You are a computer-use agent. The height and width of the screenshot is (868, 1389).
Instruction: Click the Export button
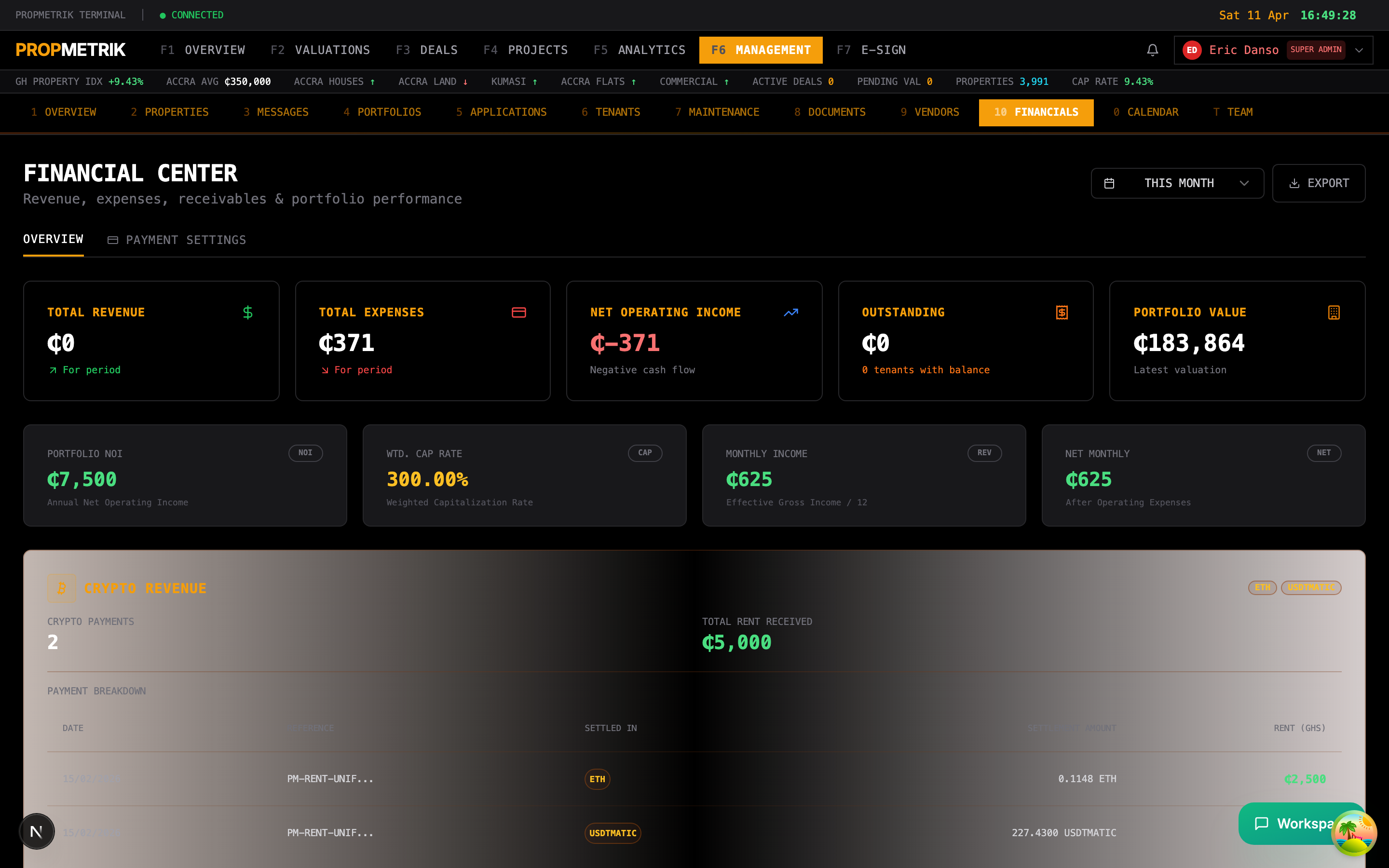point(1319,183)
